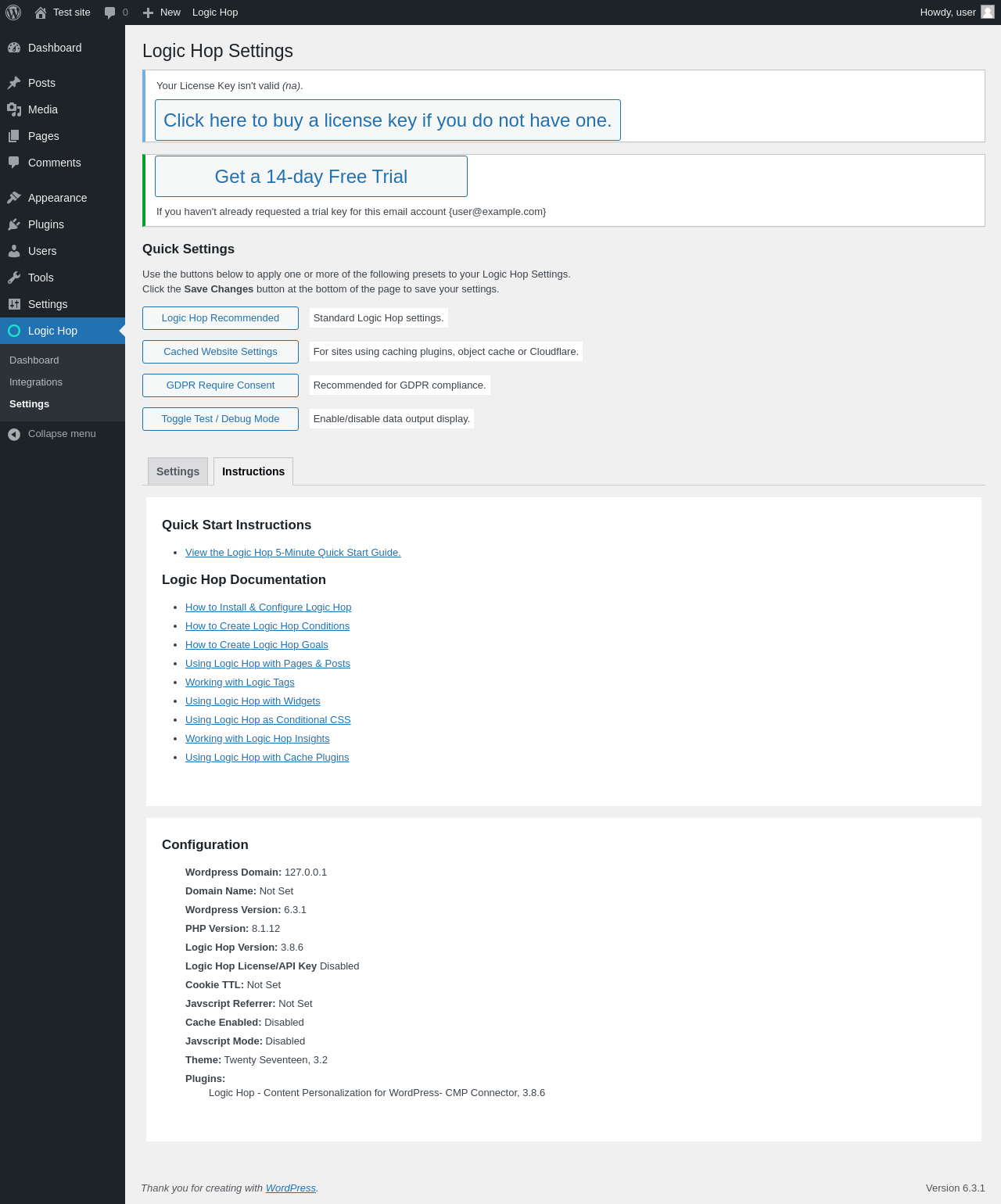Open How to Create Logic Hop Goals
Screen dimensions: 1001x1204
pos(257,645)
